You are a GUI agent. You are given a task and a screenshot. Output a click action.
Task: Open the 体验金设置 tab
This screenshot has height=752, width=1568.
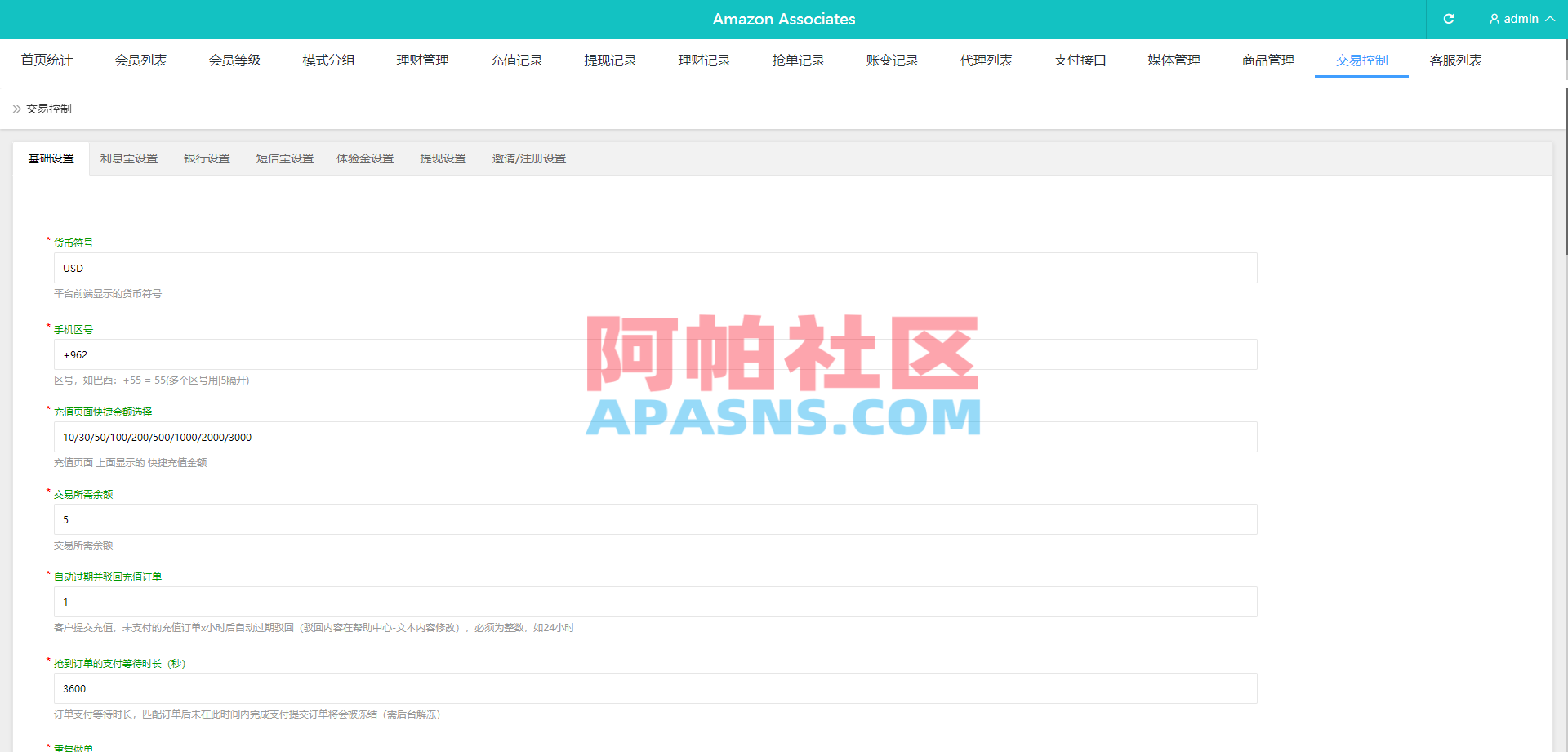tap(365, 158)
